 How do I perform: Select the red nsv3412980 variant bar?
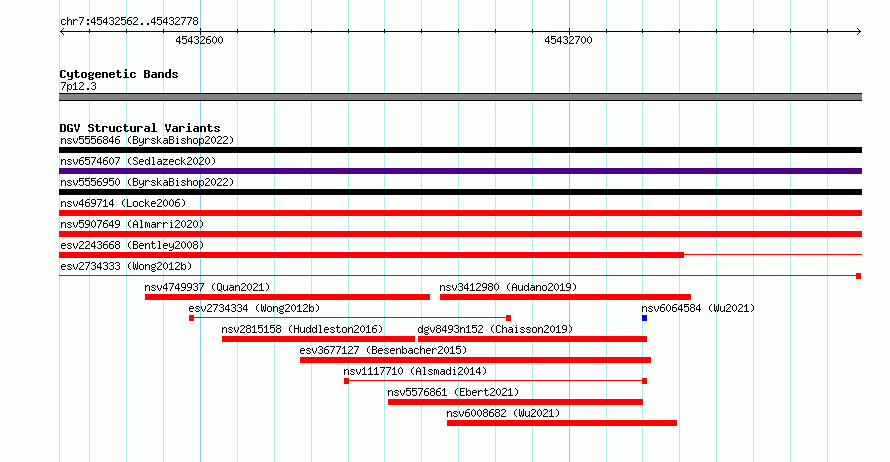point(565,297)
